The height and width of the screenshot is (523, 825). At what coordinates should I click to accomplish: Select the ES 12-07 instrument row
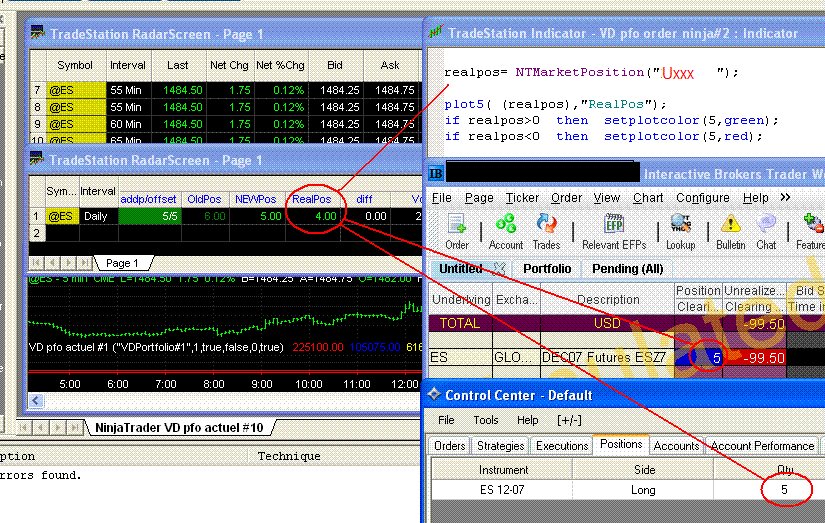click(x=627, y=490)
